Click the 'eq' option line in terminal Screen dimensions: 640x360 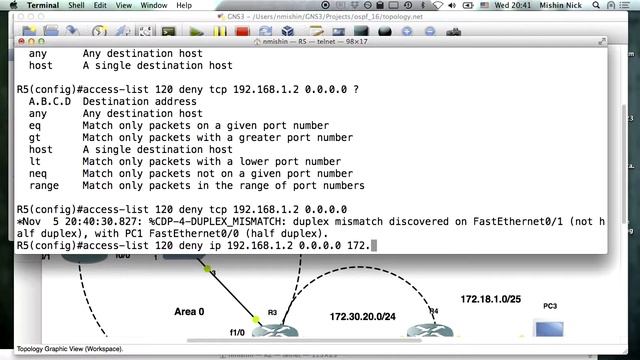179,125
